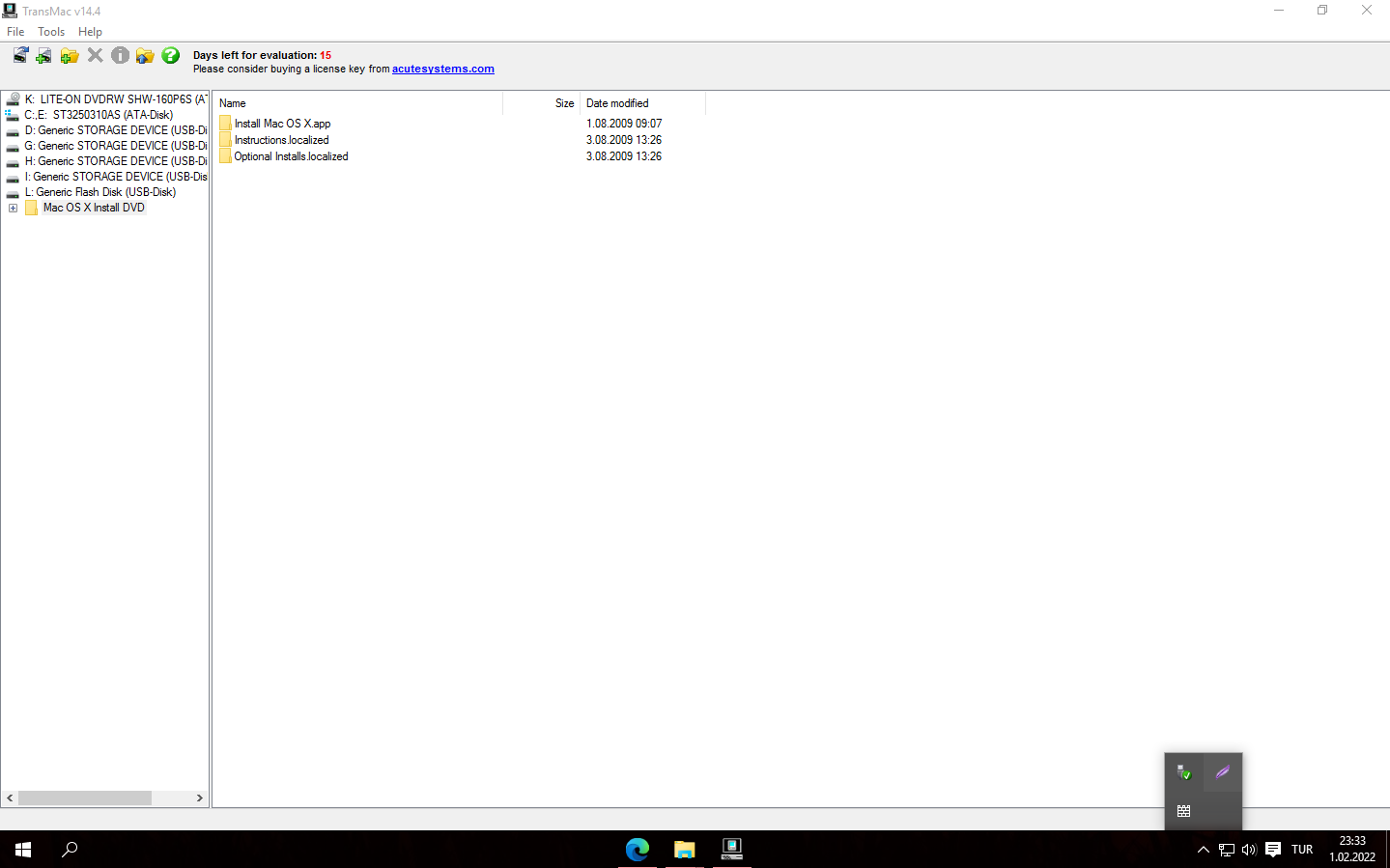
Task: Select the Optional Installs.localized entry
Action: 291,156
